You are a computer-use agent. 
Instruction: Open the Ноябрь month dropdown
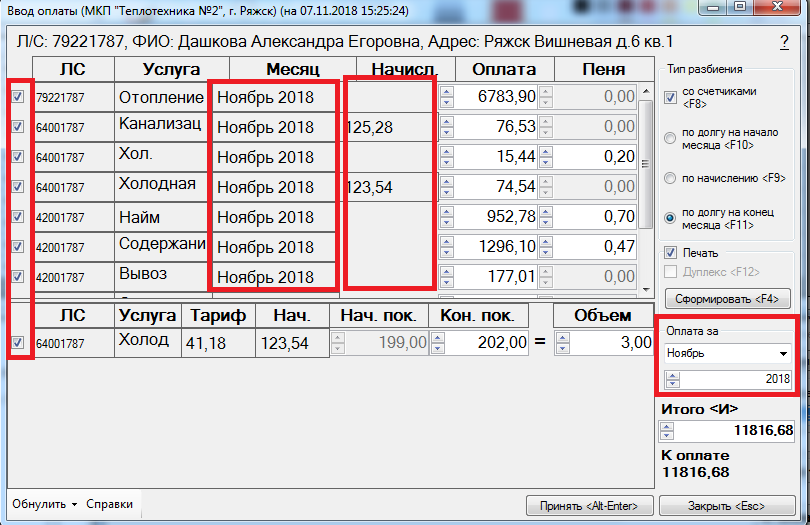(x=781, y=353)
